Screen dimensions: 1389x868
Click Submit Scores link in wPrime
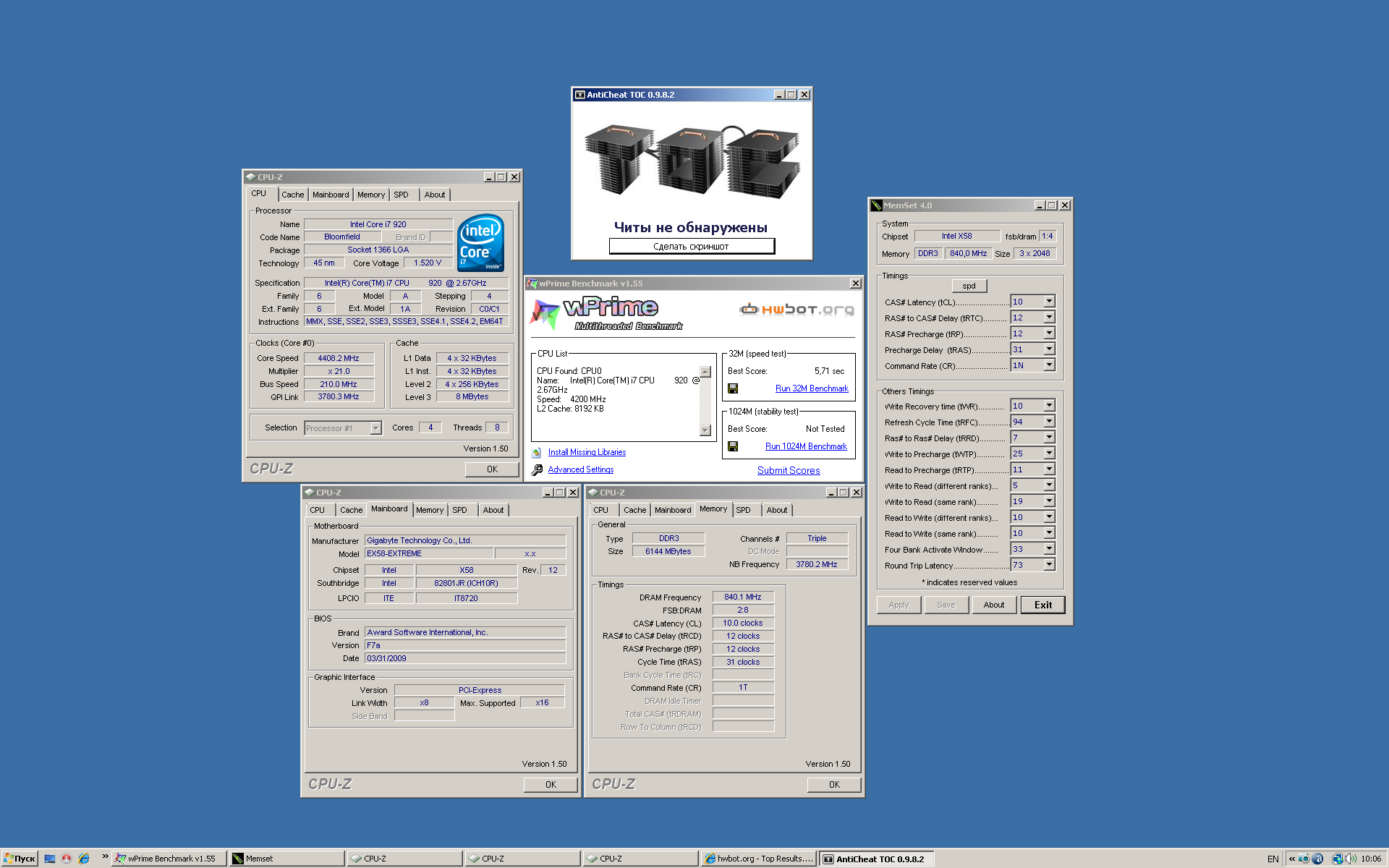[789, 470]
